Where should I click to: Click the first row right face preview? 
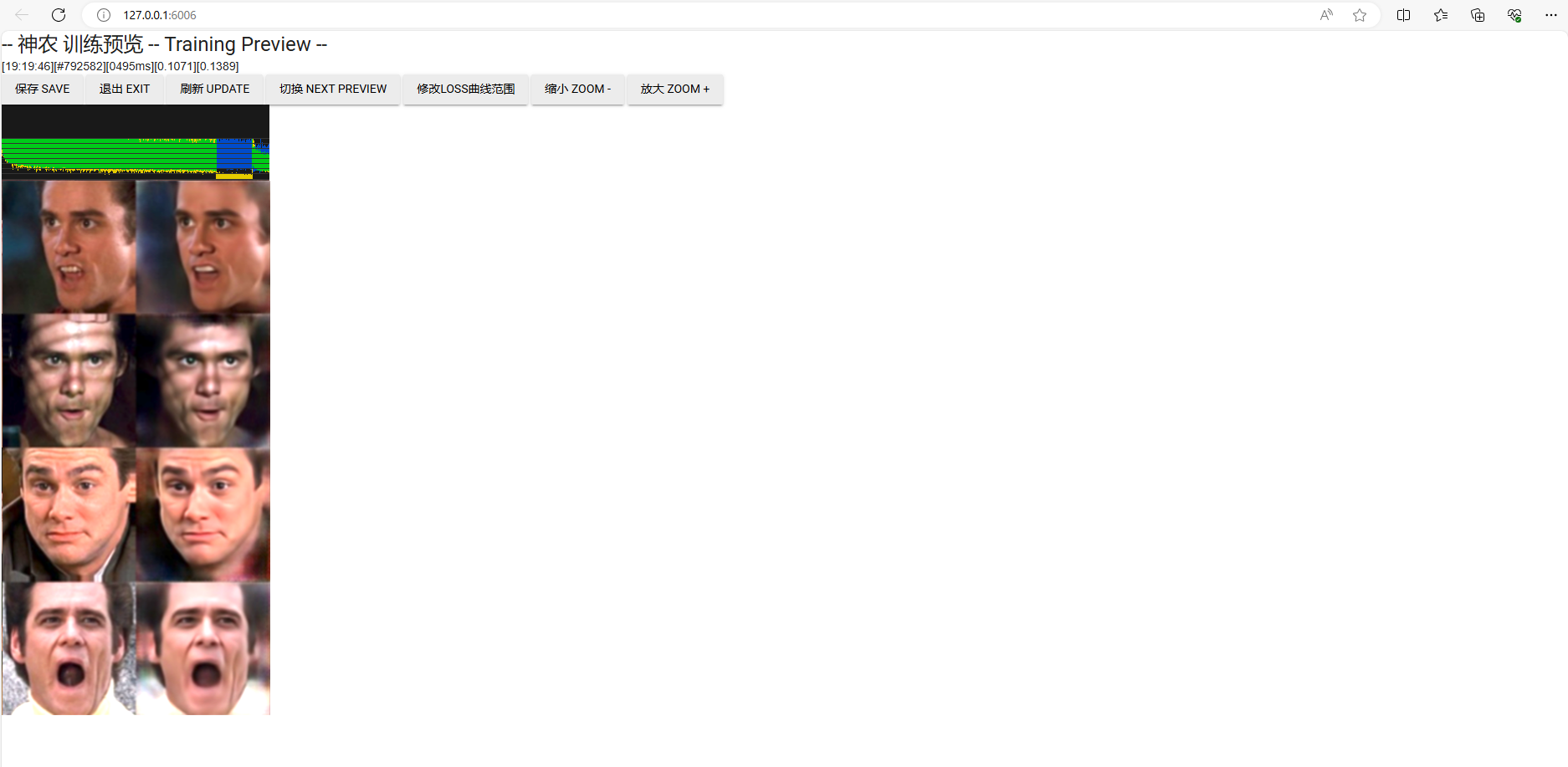tap(202, 247)
